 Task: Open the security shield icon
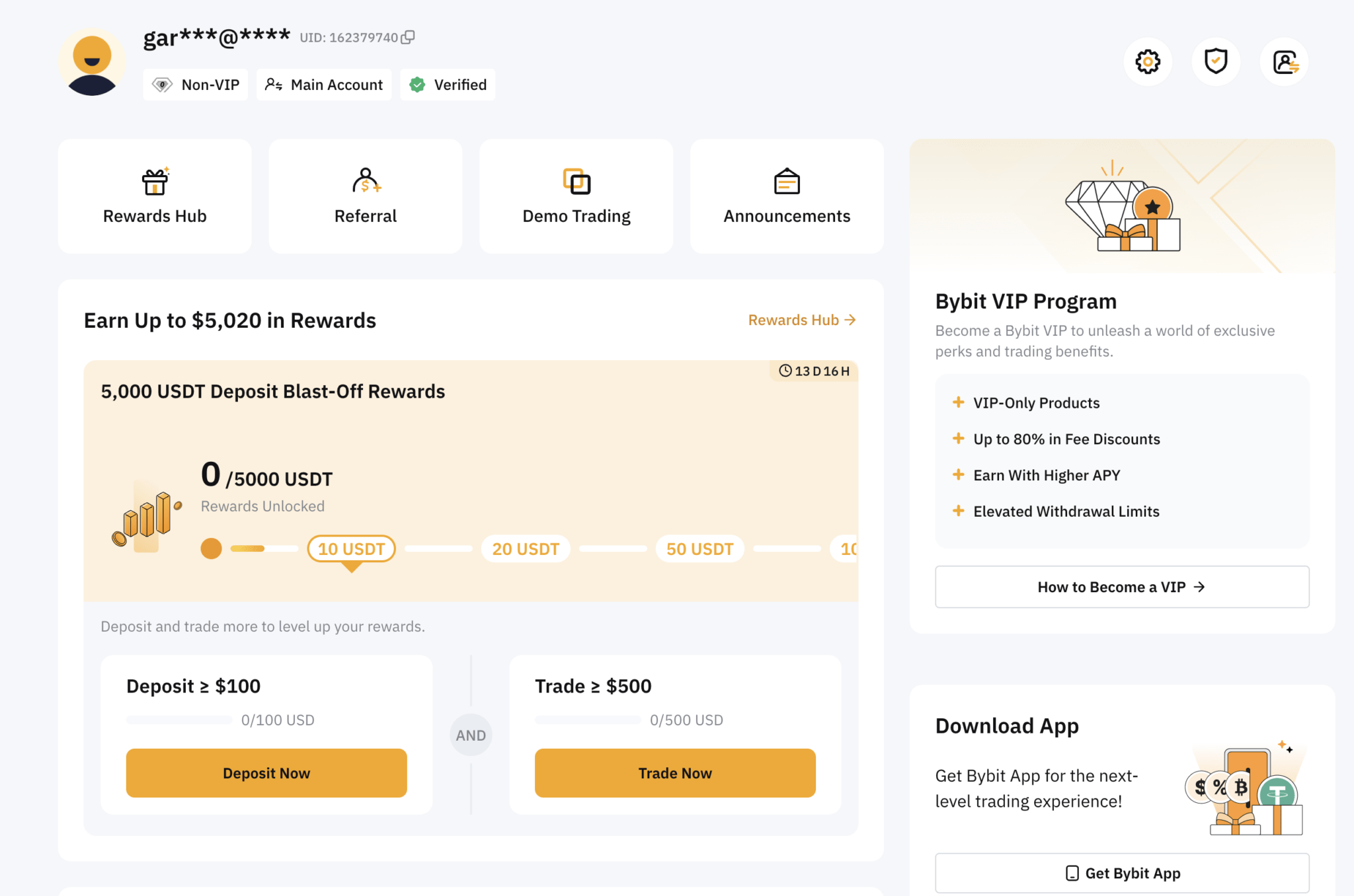[1216, 61]
